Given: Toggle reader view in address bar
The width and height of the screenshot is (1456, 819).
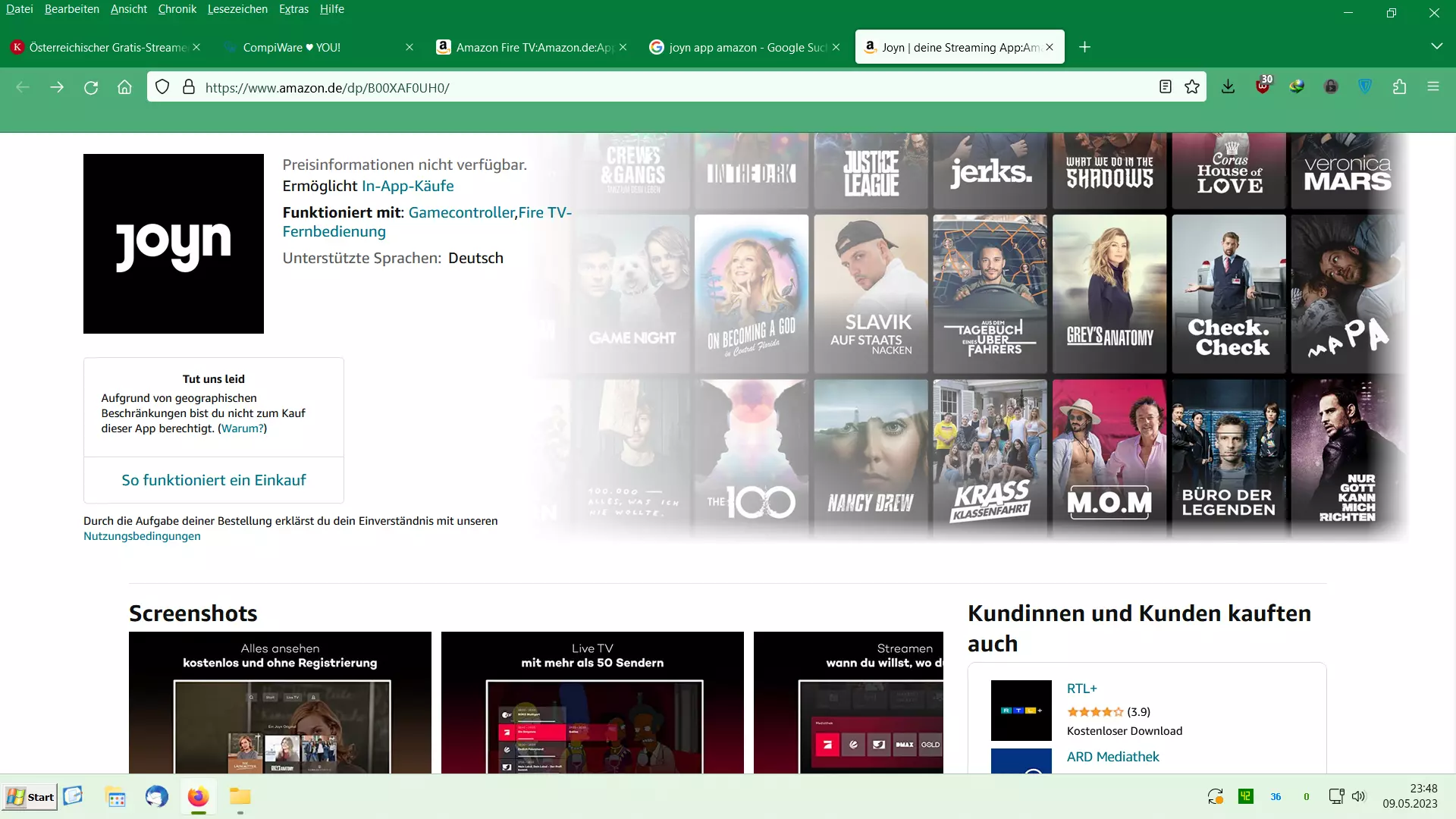Looking at the screenshot, I should pyautogui.click(x=1166, y=87).
